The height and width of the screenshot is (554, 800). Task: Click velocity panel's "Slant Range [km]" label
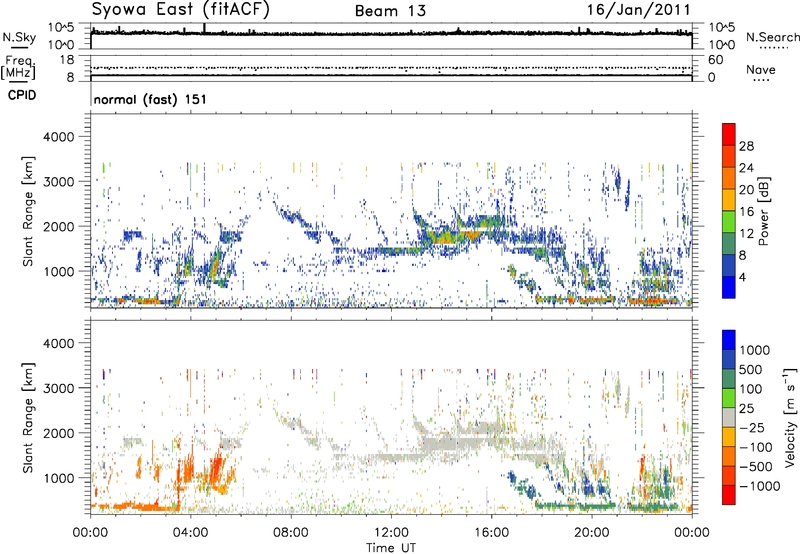(28, 417)
